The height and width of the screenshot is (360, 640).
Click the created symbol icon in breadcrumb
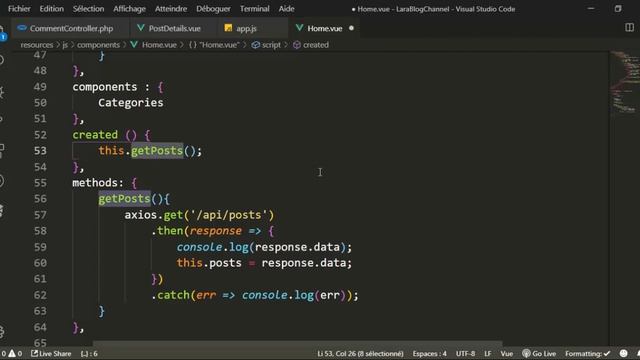[297, 45]
